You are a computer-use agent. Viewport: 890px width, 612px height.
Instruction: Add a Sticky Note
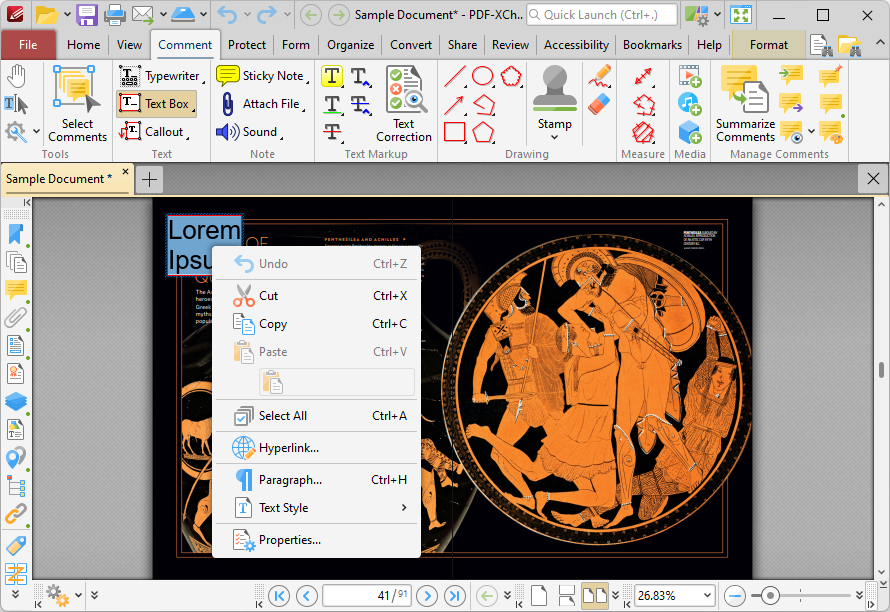(x=262, y=76)
